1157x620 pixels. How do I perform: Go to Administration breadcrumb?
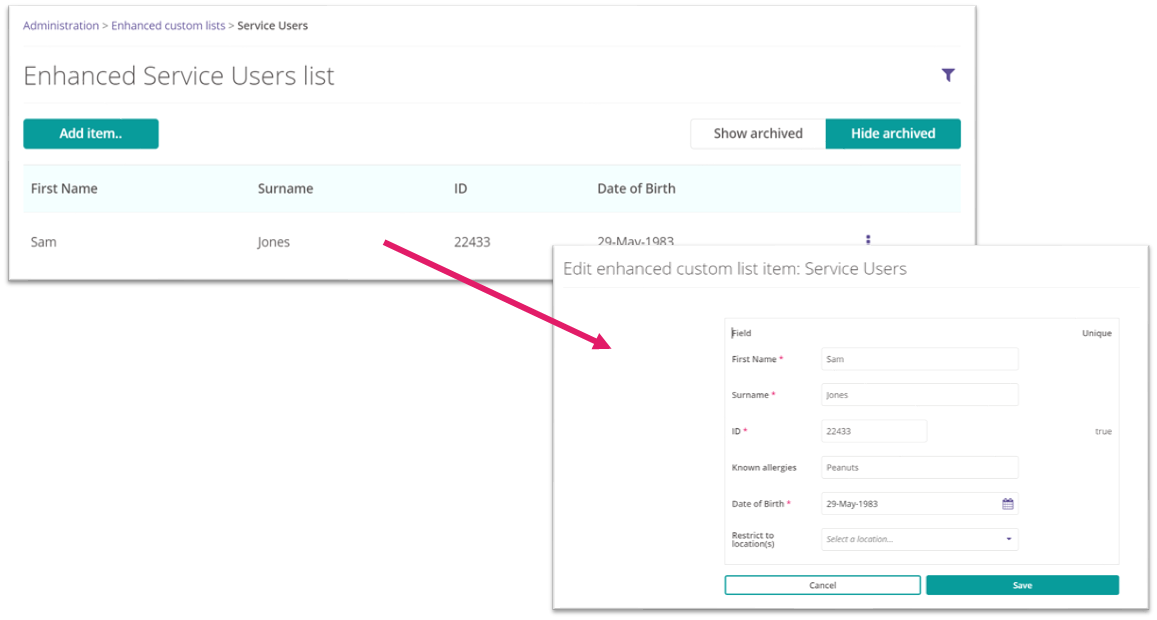pos(61,26)
